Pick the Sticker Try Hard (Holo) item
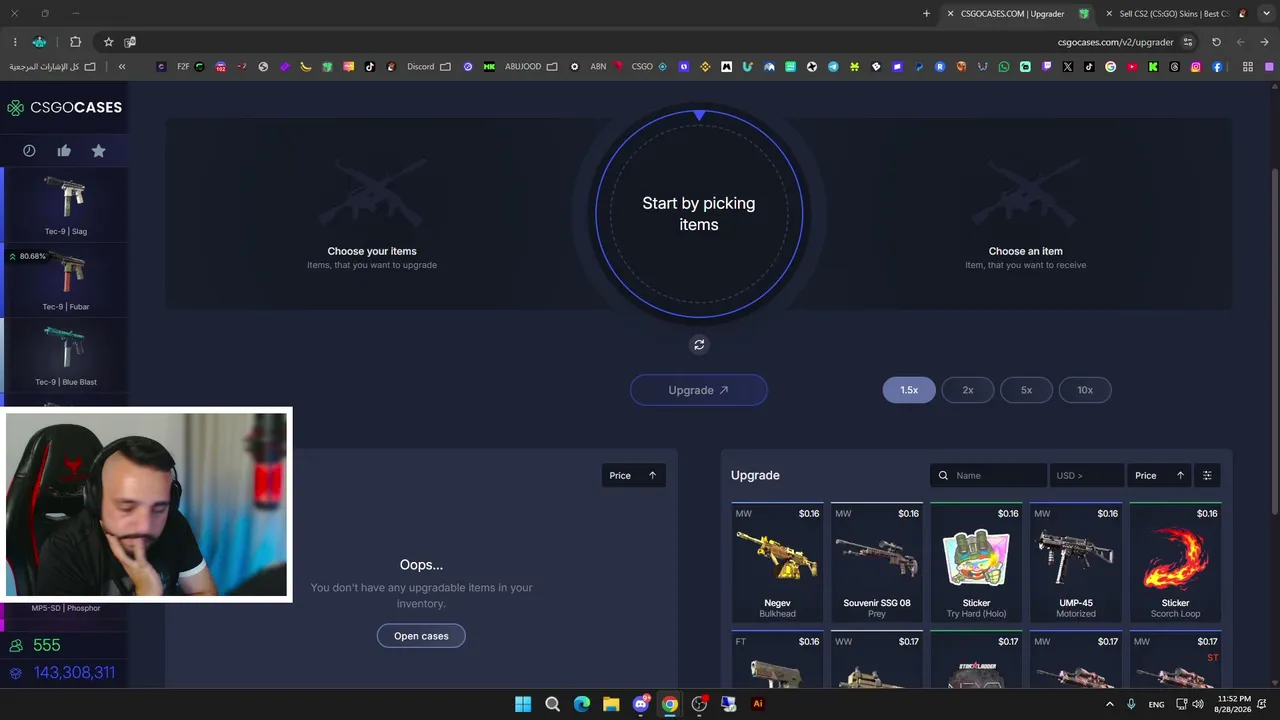Image resolution: width=1280 pixels, height=720 pixels. pos(976,562)
